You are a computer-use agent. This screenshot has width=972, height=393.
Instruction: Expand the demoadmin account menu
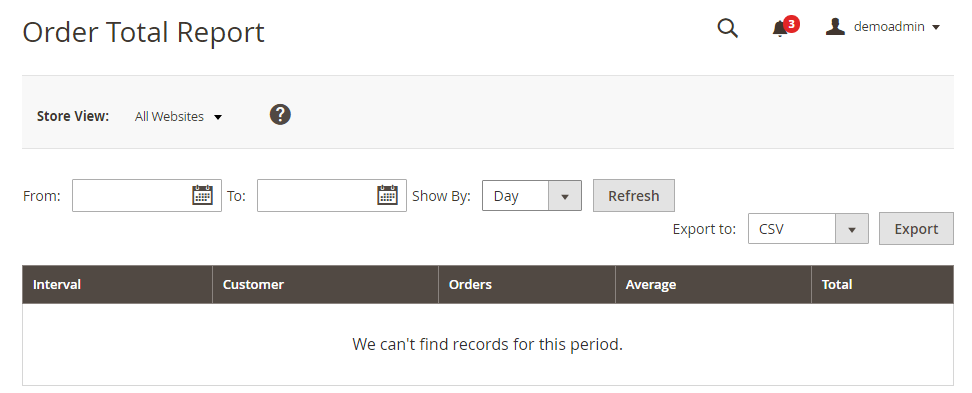pos(883,27)
